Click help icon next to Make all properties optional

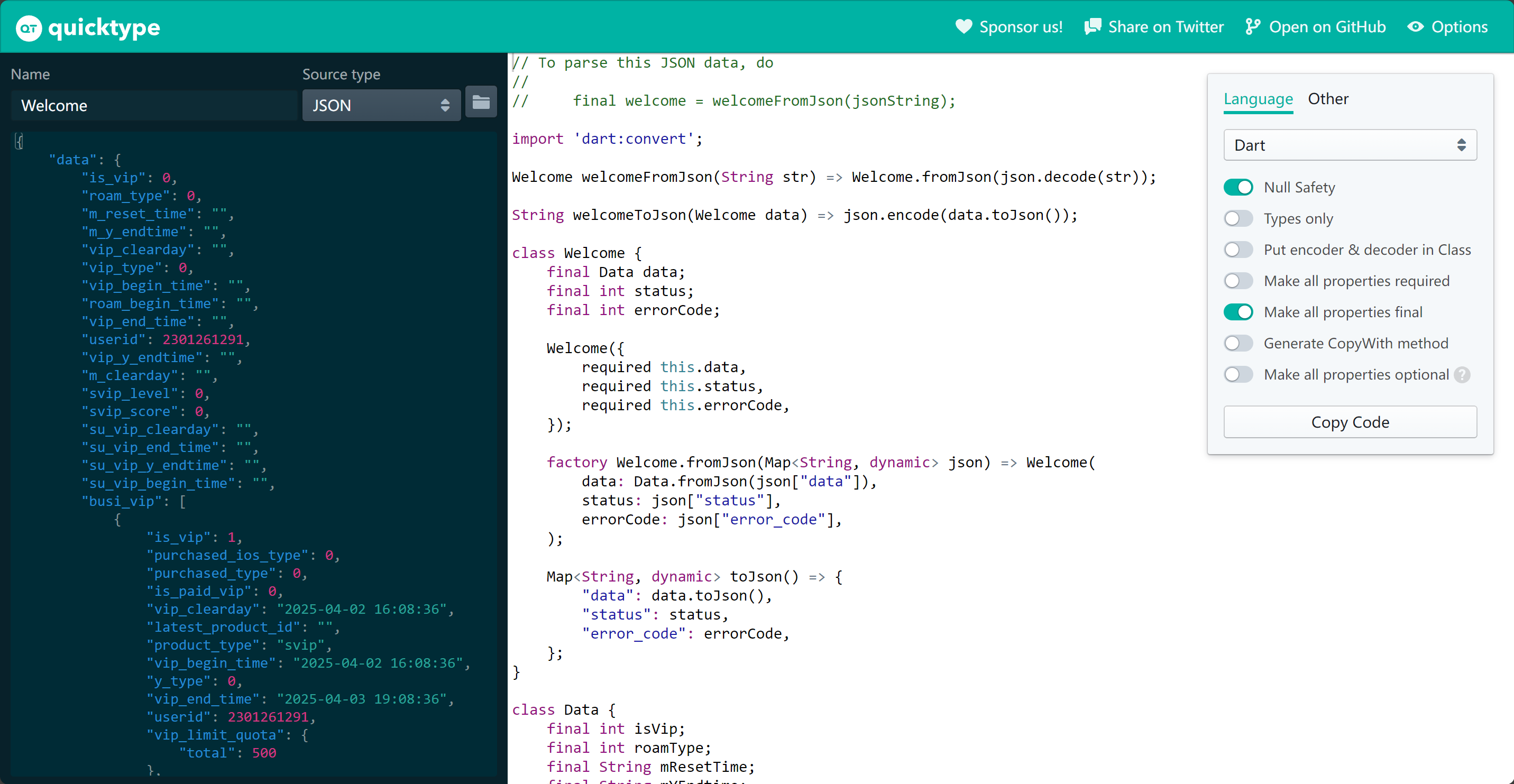coord(1462,374)
